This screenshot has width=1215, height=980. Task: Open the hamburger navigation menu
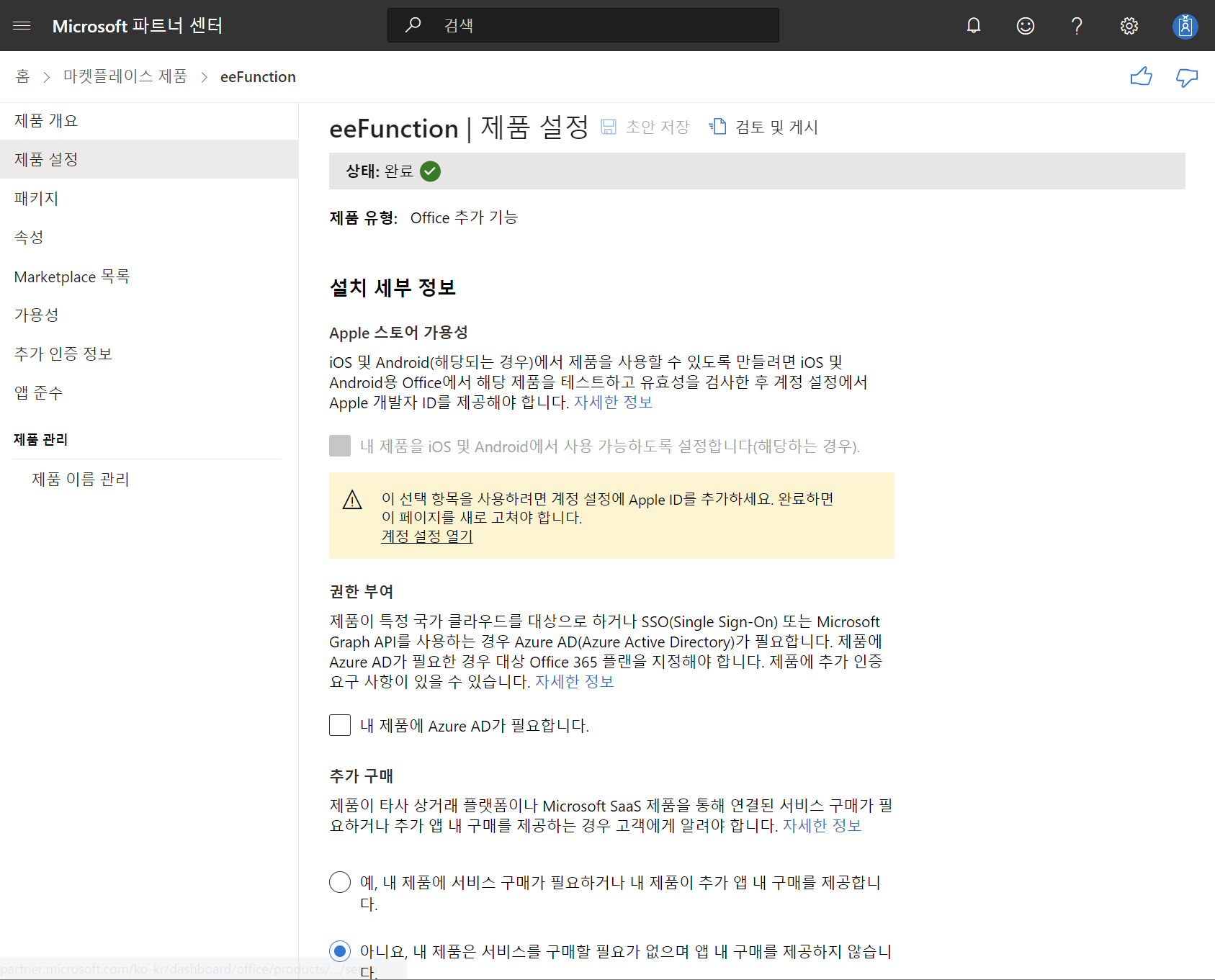click(22, 26)
